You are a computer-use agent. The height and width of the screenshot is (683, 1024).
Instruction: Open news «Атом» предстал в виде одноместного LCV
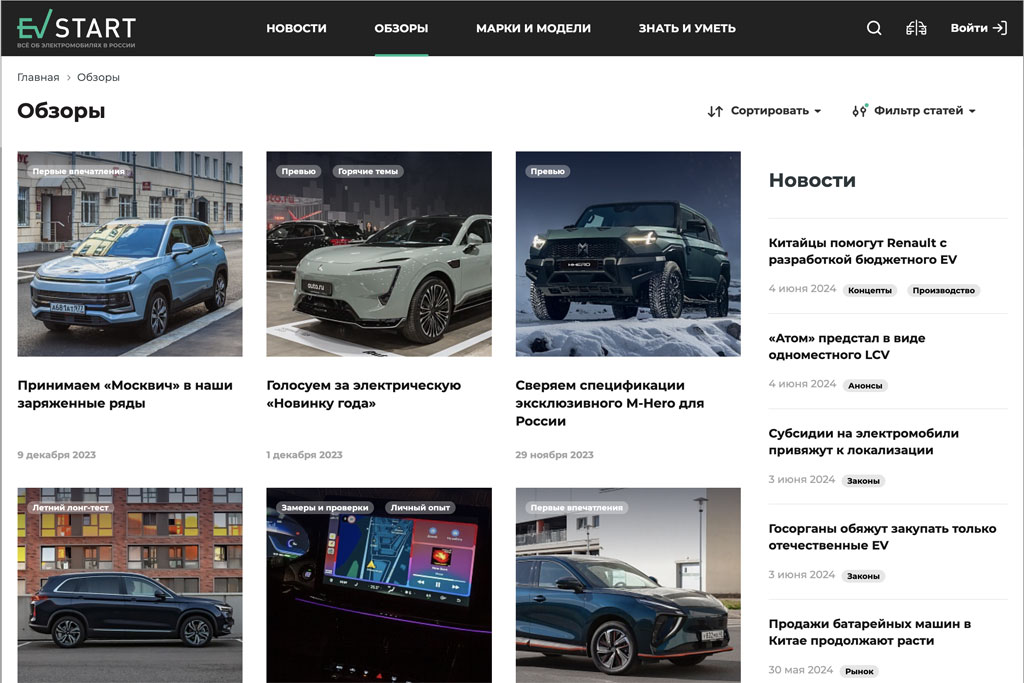pyautogui.click(x=847, y=347)
